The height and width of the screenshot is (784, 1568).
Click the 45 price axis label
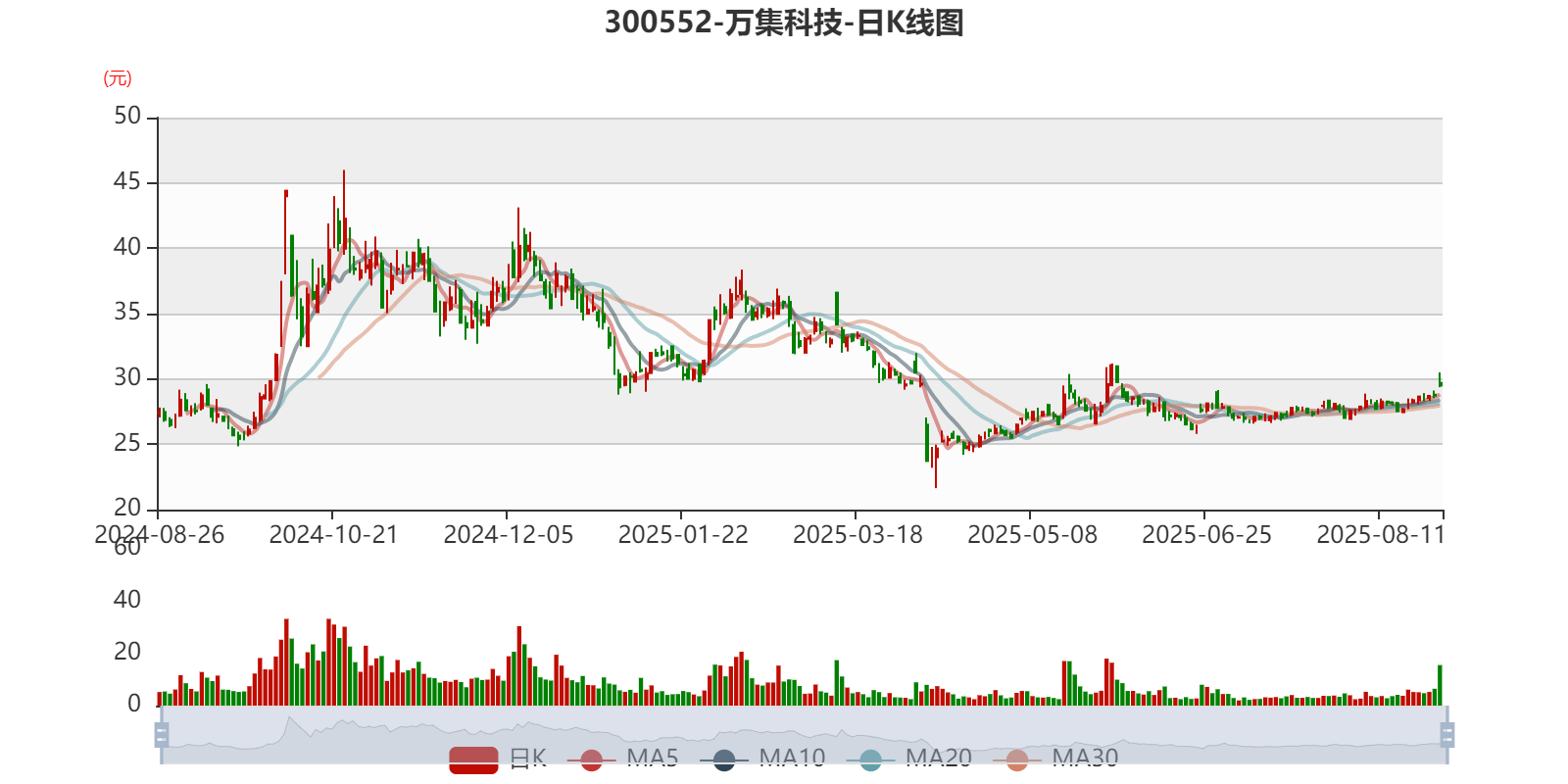point(127,182)
